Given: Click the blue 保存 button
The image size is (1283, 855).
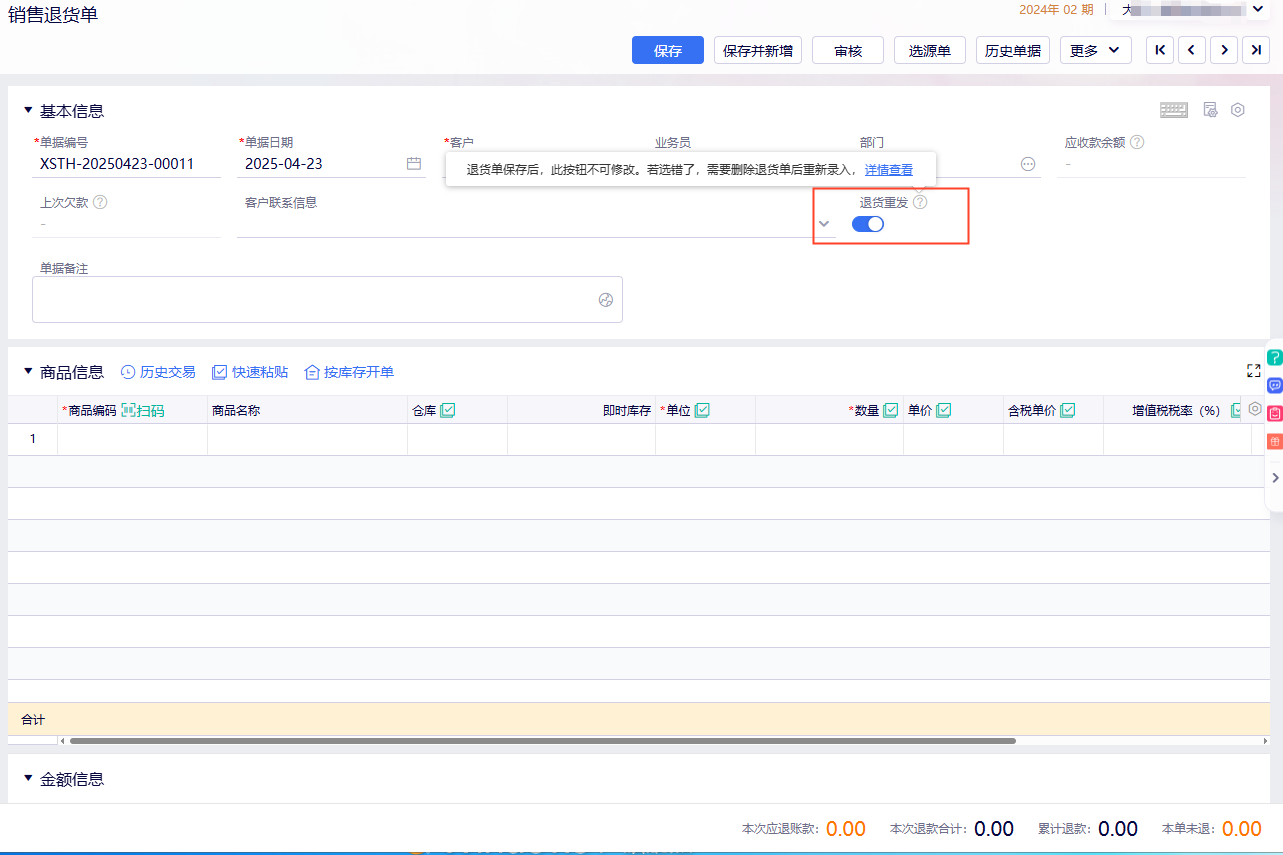Looking at the screenshot, I should point(668,50).
